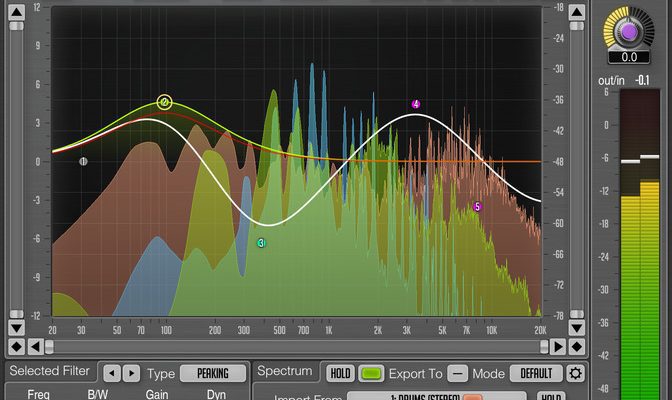Open spectrum settings gear icon
The height and width of the screenshot is (400, 672).
point(575,373)
